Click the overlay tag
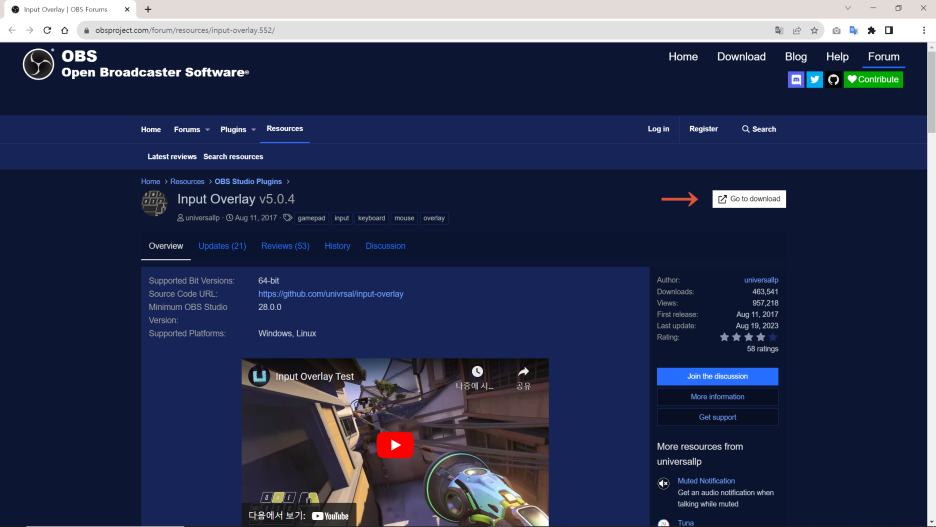936x527 pixels. 434,218
